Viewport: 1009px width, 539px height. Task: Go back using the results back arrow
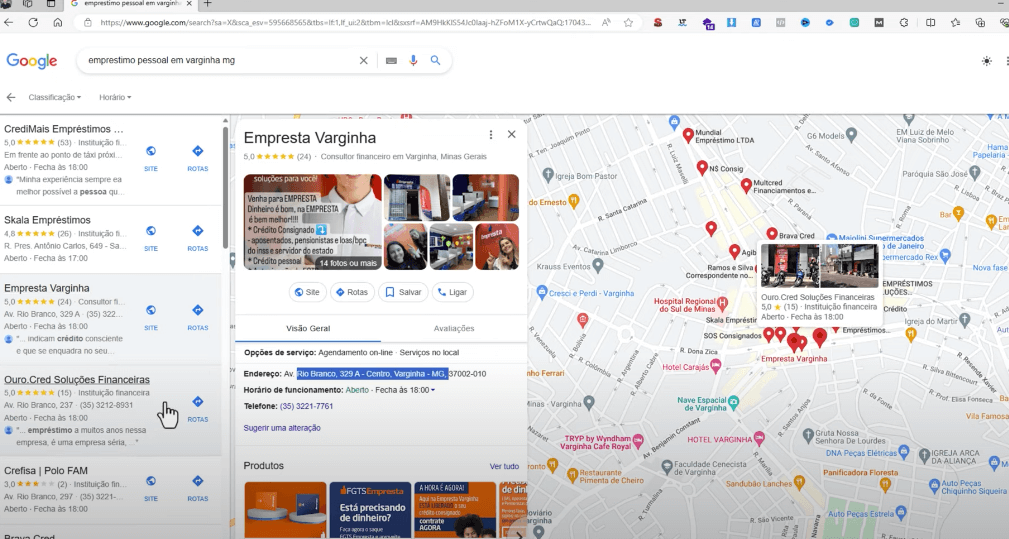(11, 97)
